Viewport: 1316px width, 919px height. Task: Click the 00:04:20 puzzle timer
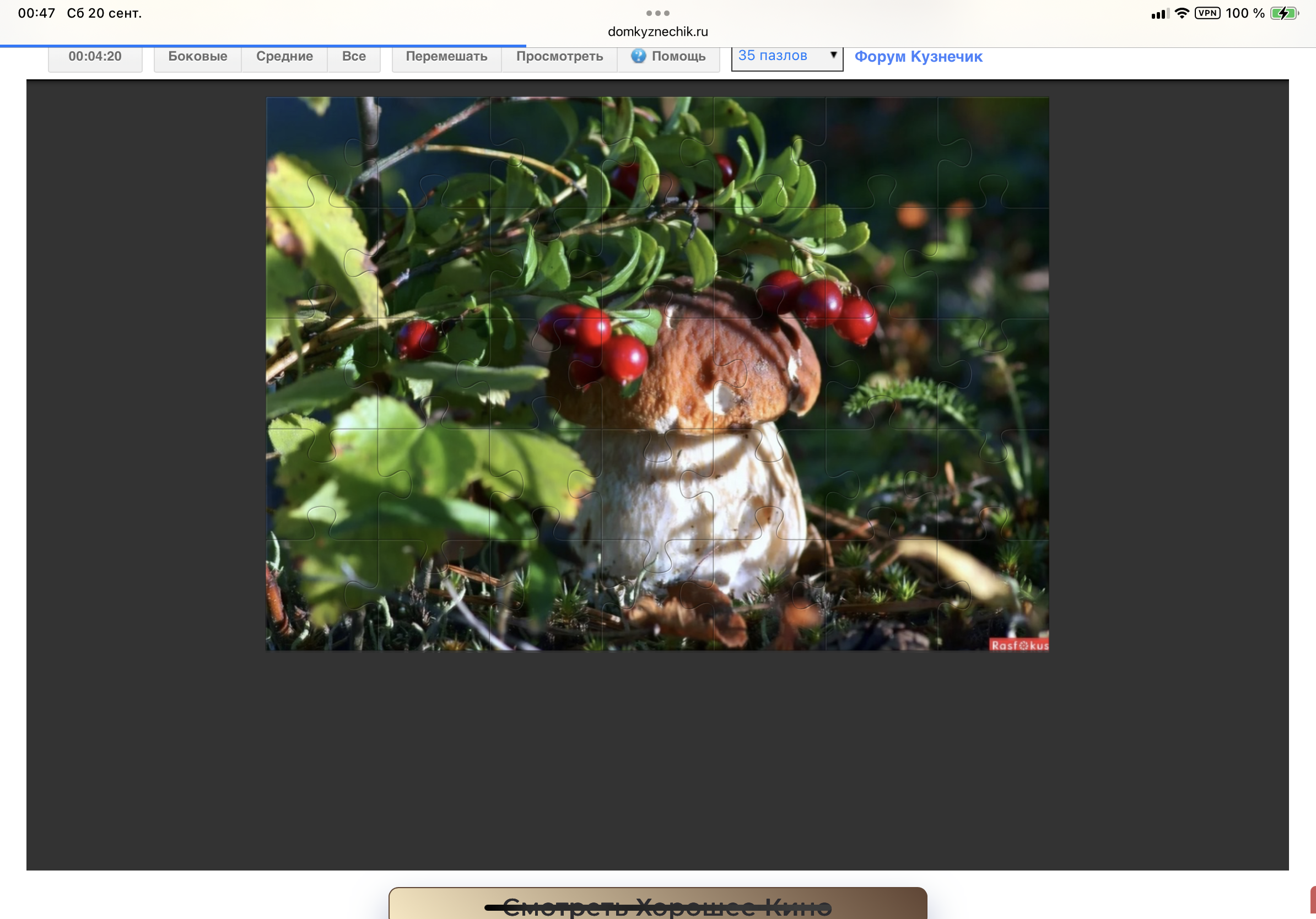click(95, 56)
